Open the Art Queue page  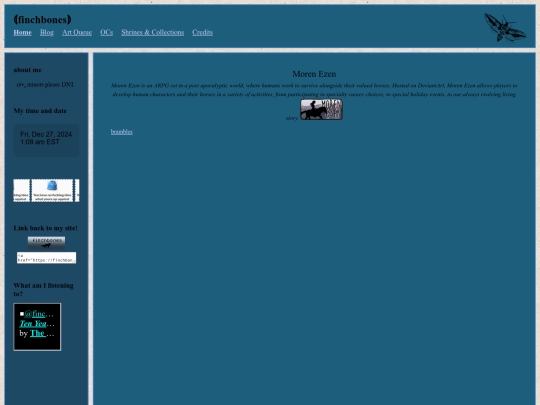click(77, 32)
